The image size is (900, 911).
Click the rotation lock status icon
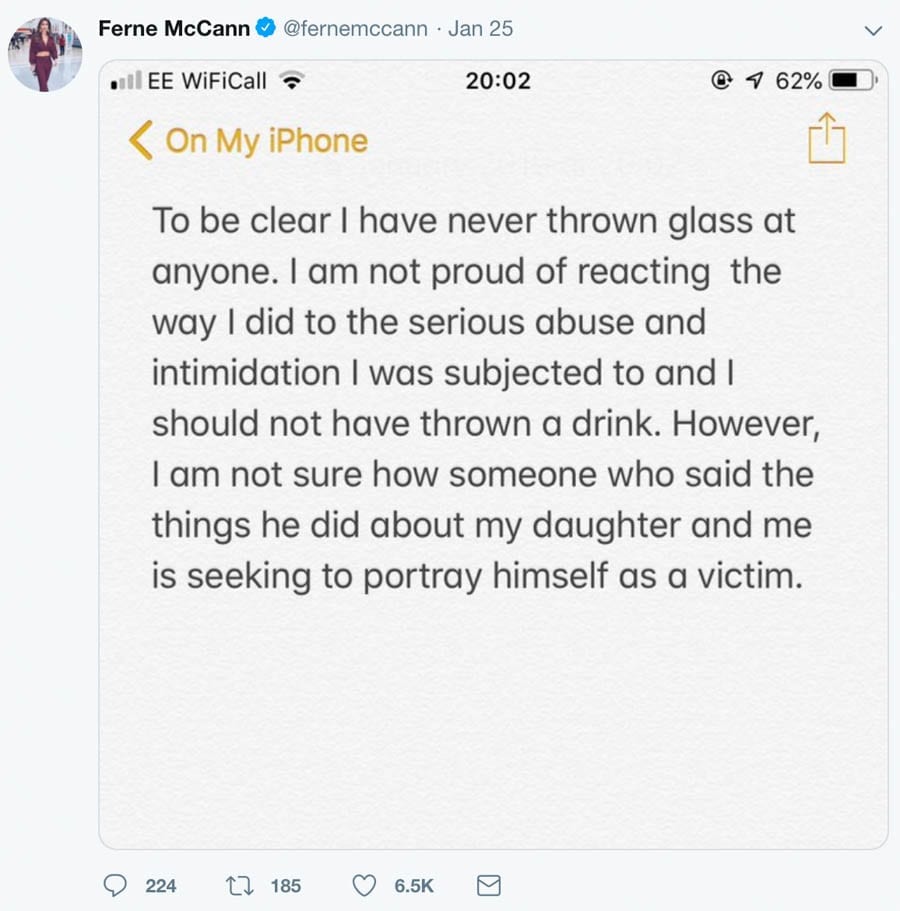coord(721,81)
